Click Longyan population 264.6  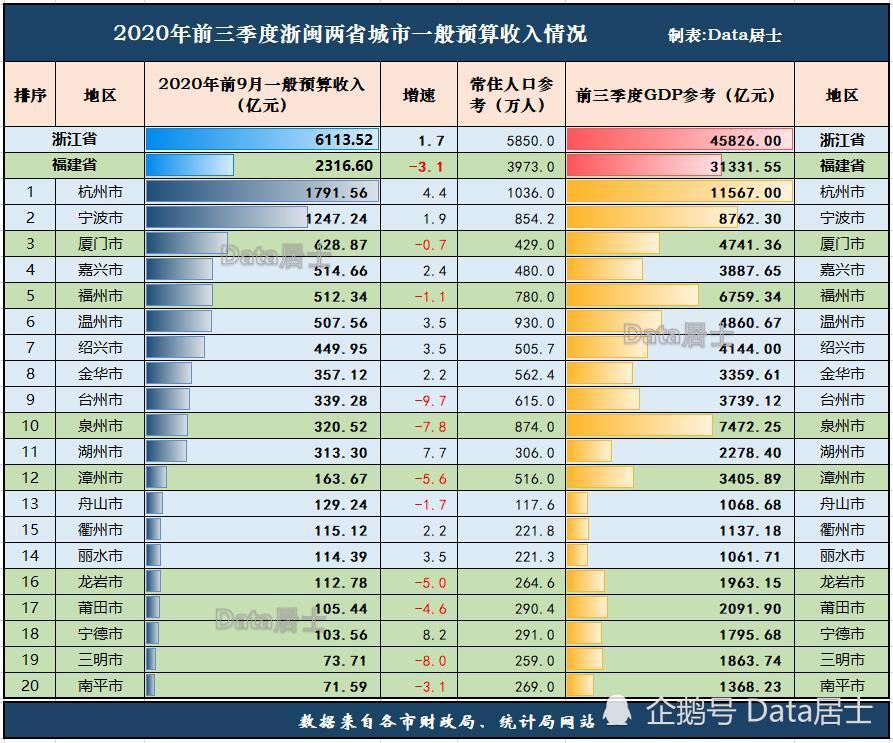click(x=534, y=583)
